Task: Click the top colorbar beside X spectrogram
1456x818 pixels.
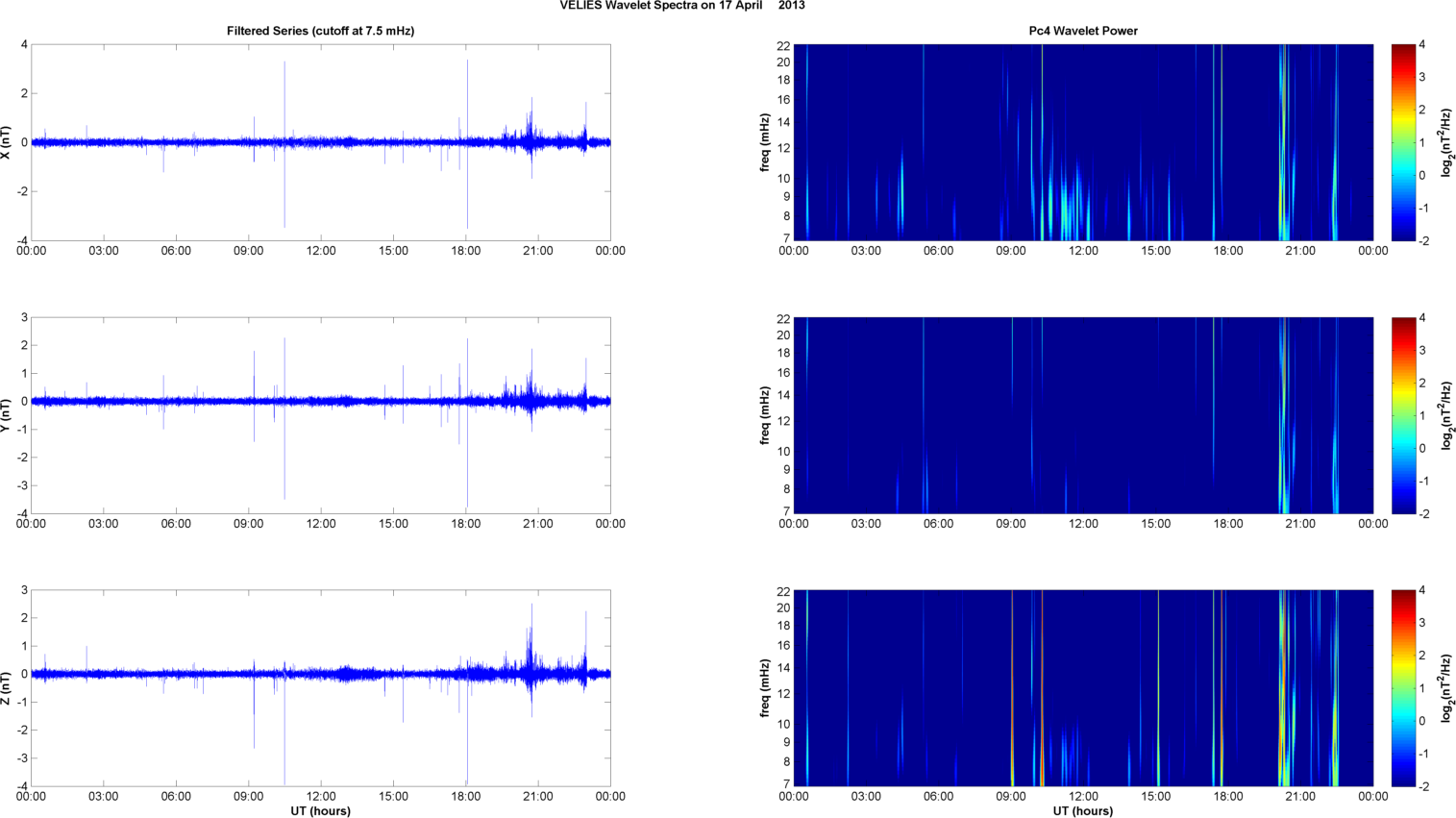Action: [1403, 142]
